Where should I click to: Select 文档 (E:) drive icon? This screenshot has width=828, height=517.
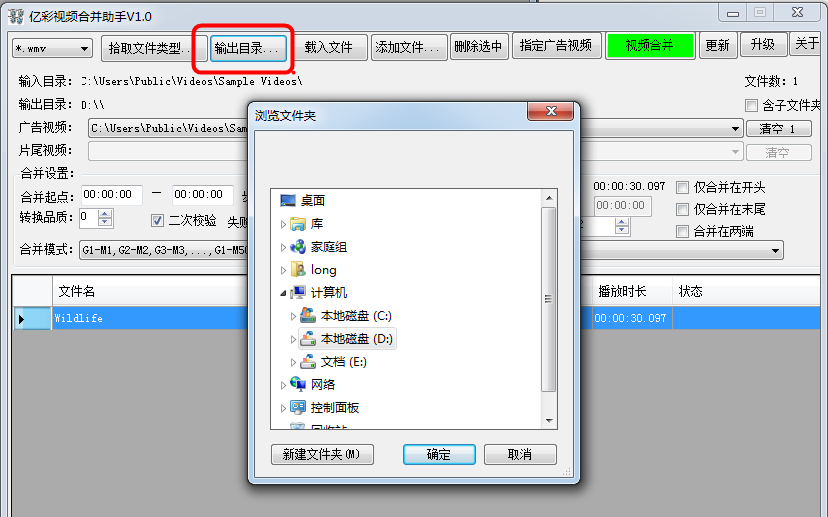[308, 362]
